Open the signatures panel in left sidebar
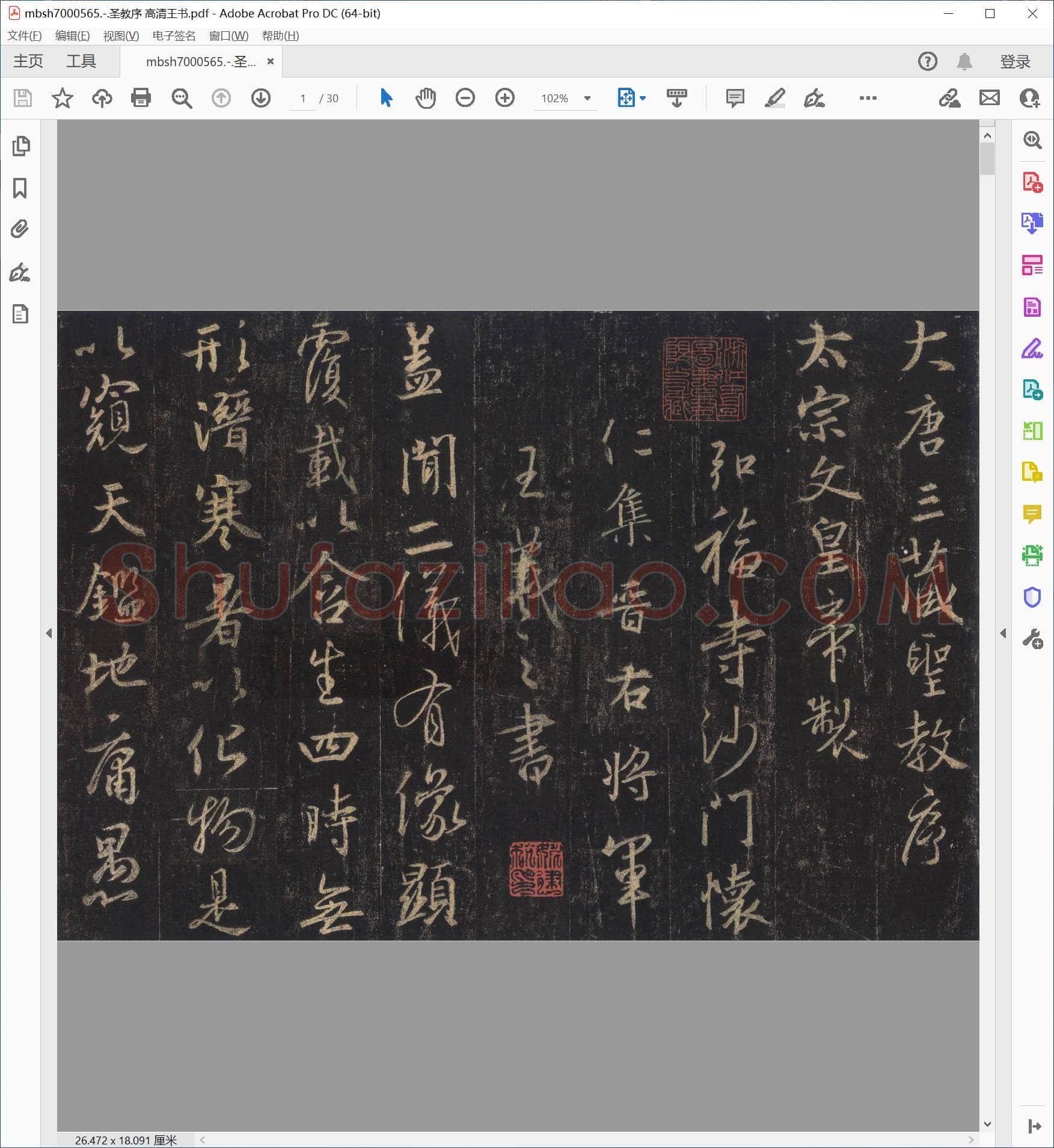Screen dimensions: 1054x1148 coord(20,272)
